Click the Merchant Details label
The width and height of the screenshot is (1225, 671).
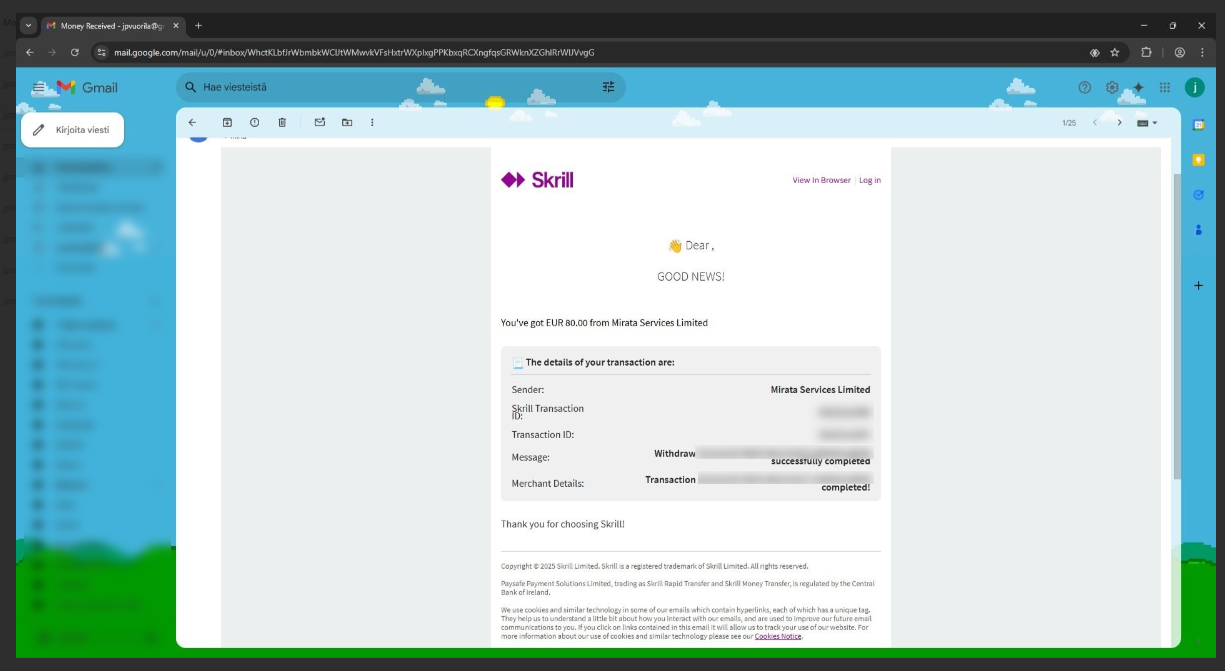548,484
